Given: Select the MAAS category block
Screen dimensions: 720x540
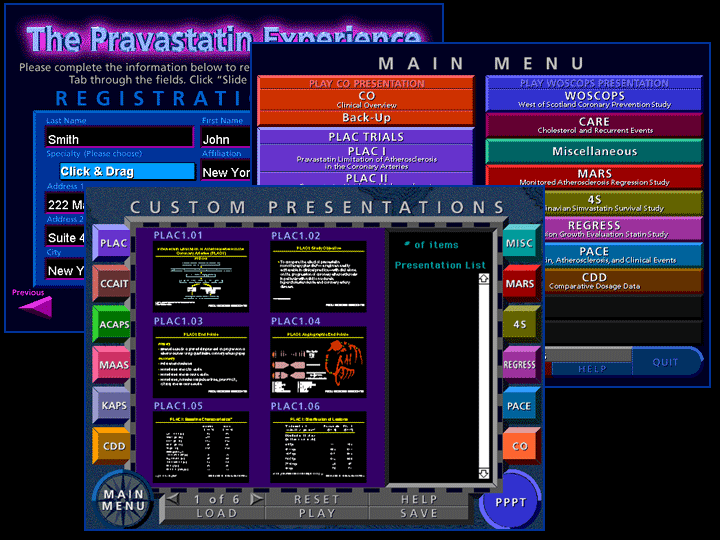Looking at the screenshot, I should point(112,365).
